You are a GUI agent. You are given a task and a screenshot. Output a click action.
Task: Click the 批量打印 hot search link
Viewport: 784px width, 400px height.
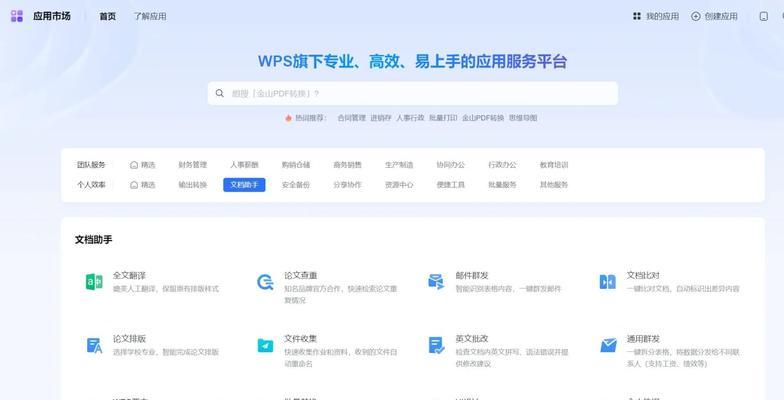coord(444,118)
